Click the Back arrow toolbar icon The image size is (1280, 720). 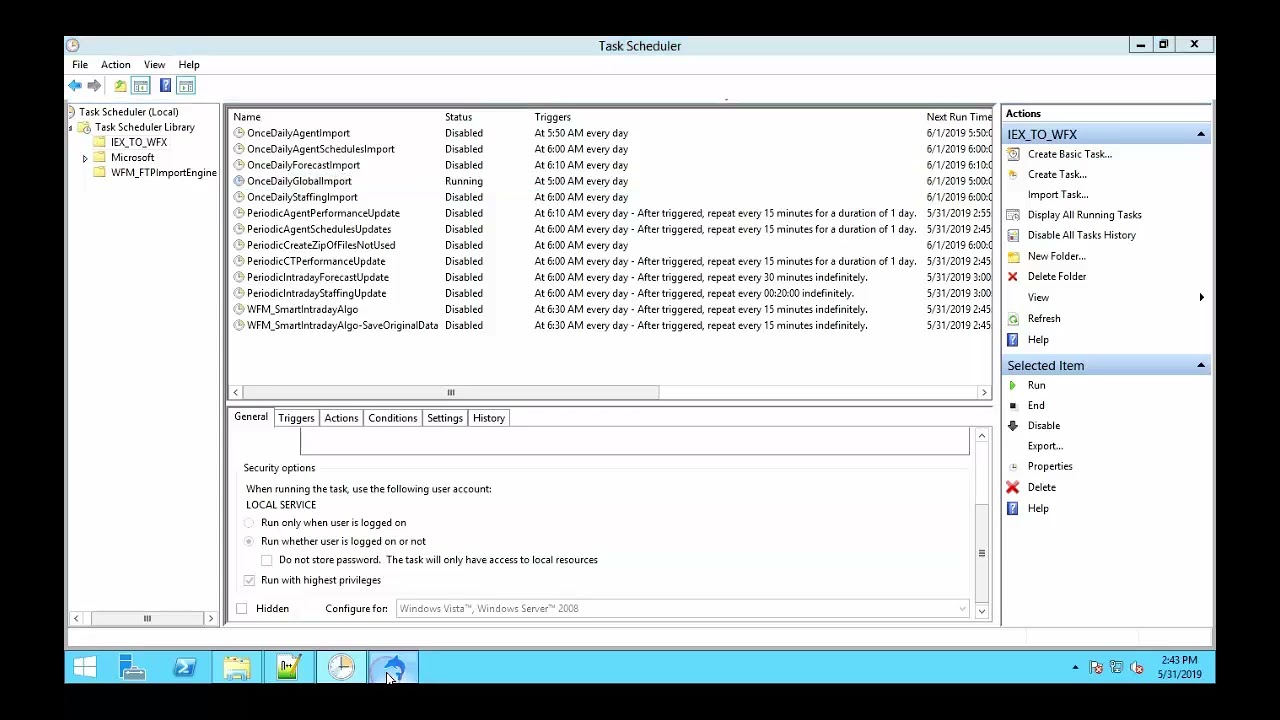coord(75,86)
